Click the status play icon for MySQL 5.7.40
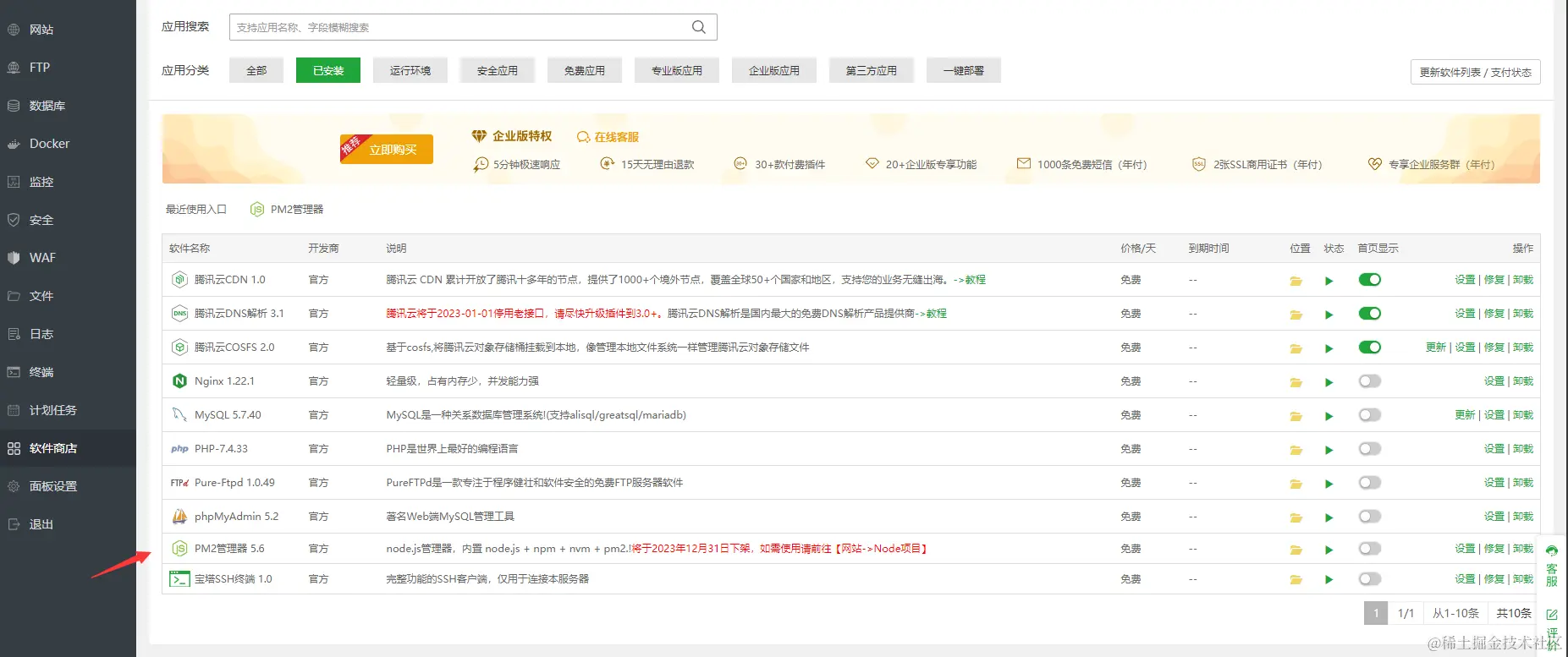The height and width of the screenshot is (657, 1568). 1329,416
